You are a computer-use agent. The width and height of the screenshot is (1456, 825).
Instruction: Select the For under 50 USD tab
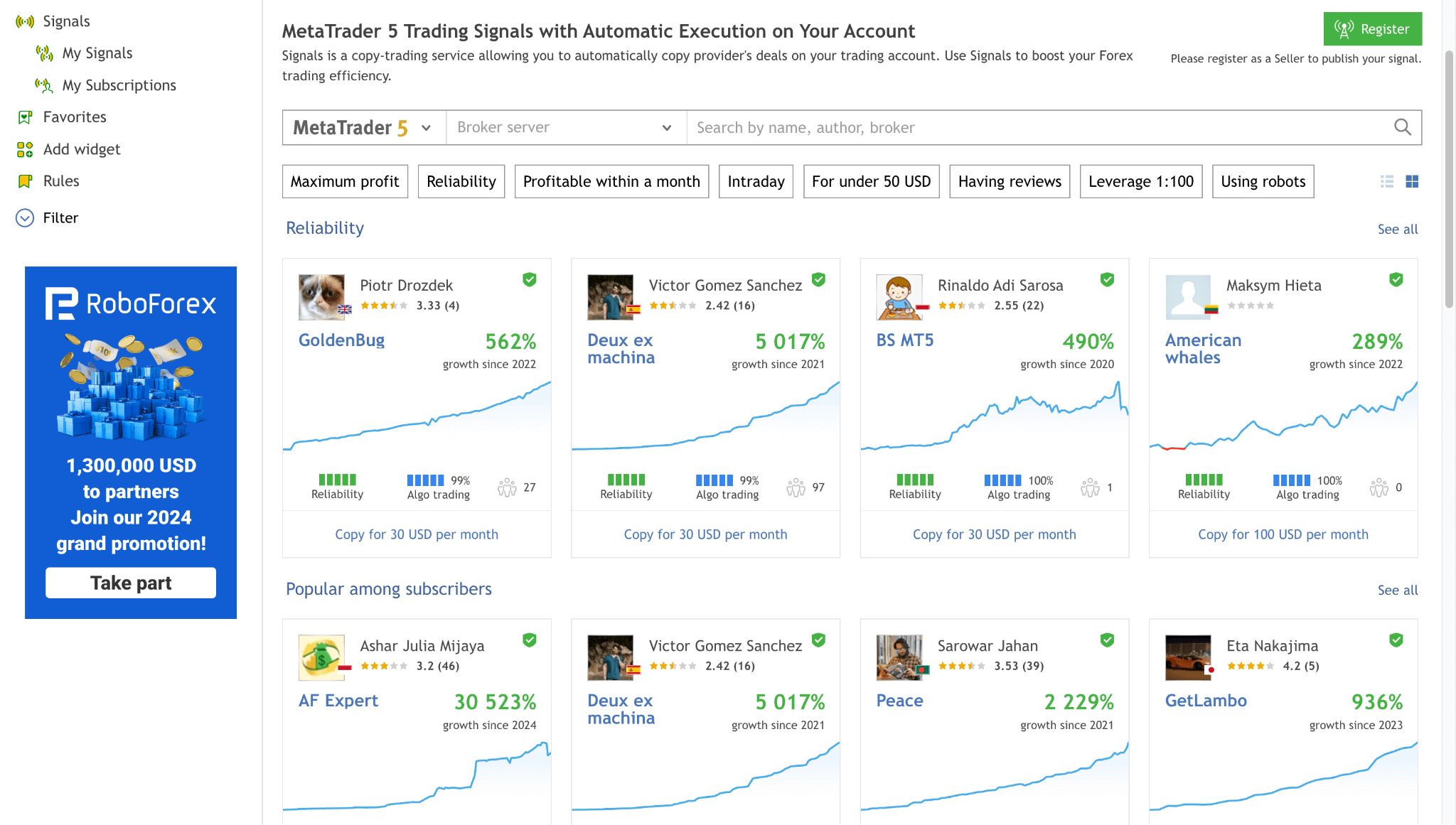point(872,181)
